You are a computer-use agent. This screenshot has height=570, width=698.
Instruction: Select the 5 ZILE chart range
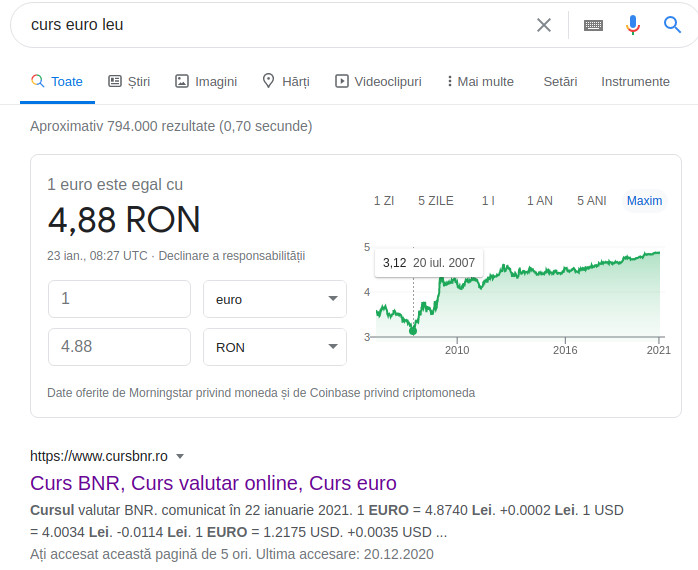pos(435,201)
